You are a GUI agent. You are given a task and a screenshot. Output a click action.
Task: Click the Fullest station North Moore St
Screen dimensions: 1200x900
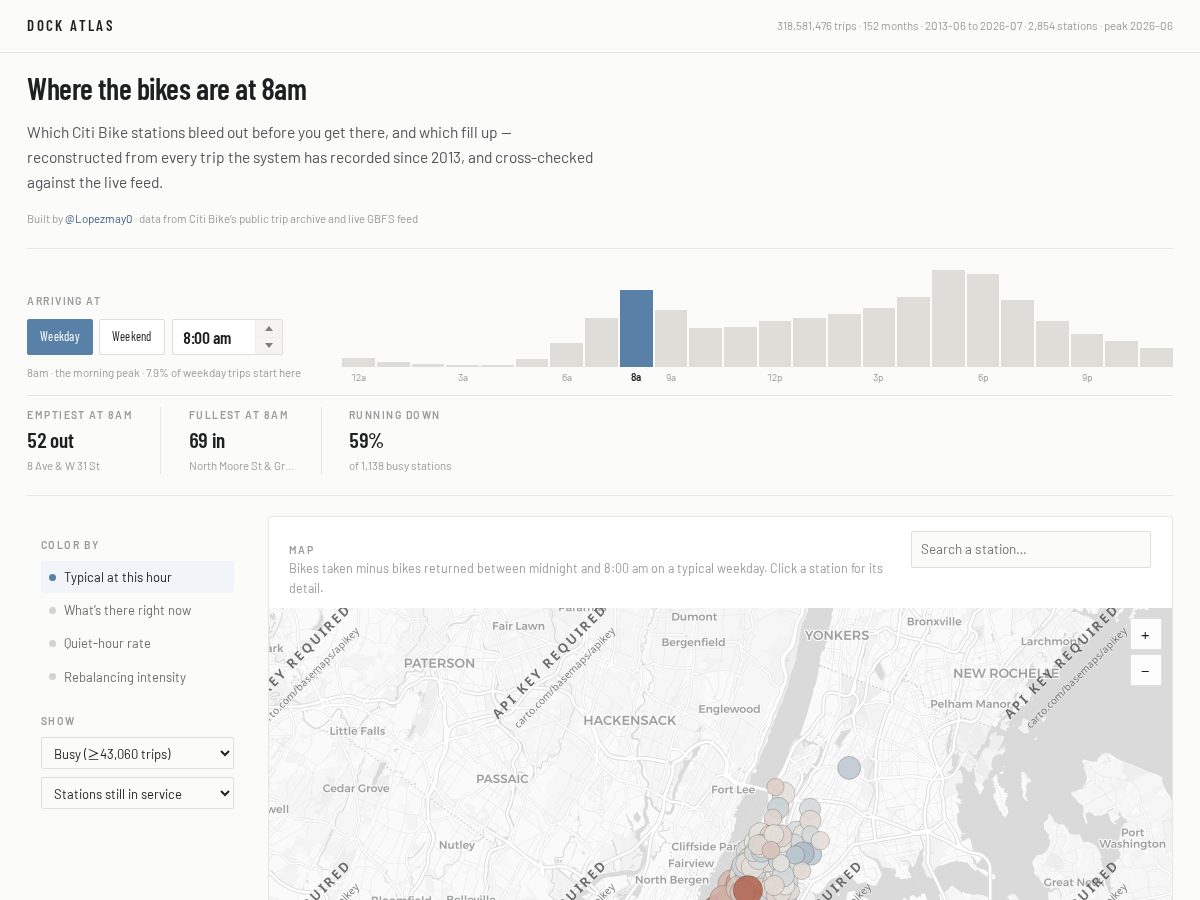[242, 466]
